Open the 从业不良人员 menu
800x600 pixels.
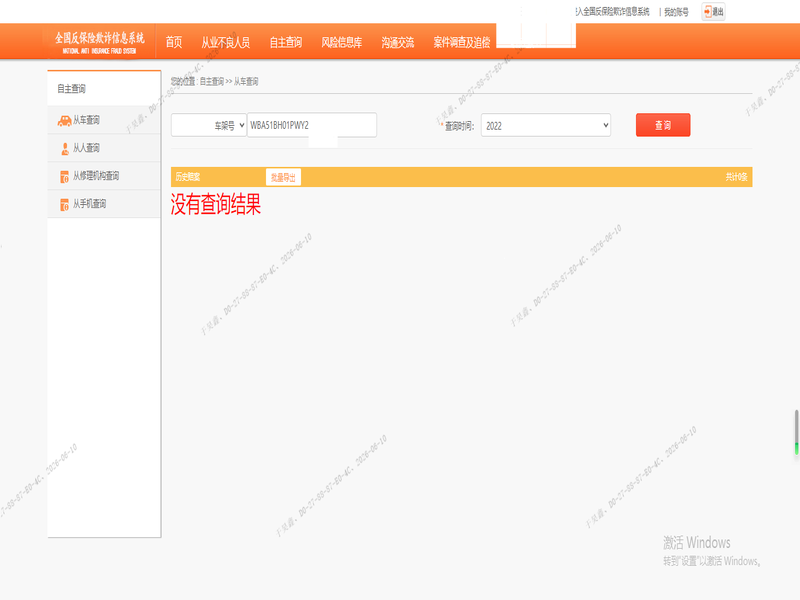[226, 42]
